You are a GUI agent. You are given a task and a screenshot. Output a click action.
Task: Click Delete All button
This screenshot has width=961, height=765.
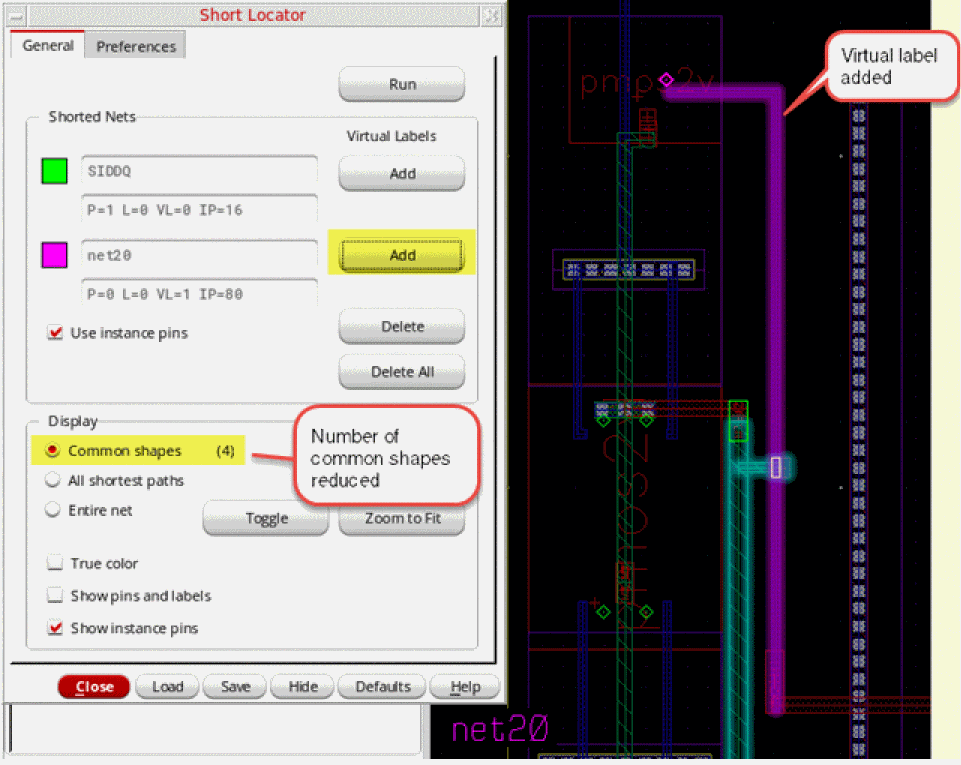point(402,371)
